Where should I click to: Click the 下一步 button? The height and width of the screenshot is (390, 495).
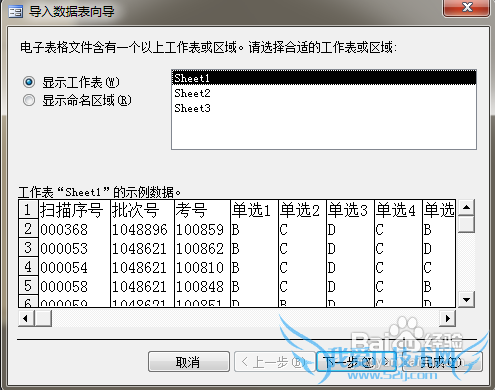pyautogui.click(x=356, y=361)
